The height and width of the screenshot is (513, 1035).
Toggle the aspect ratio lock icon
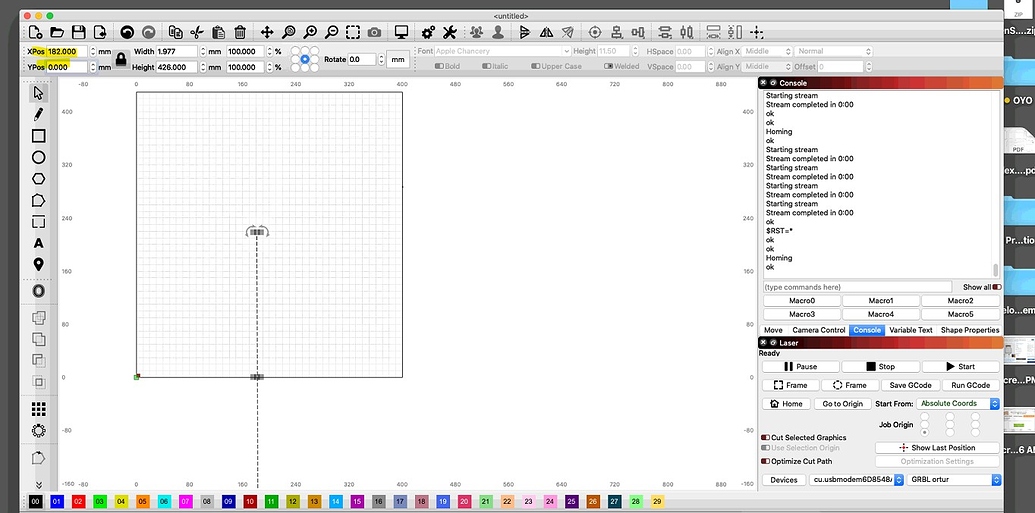coord(121,59)
